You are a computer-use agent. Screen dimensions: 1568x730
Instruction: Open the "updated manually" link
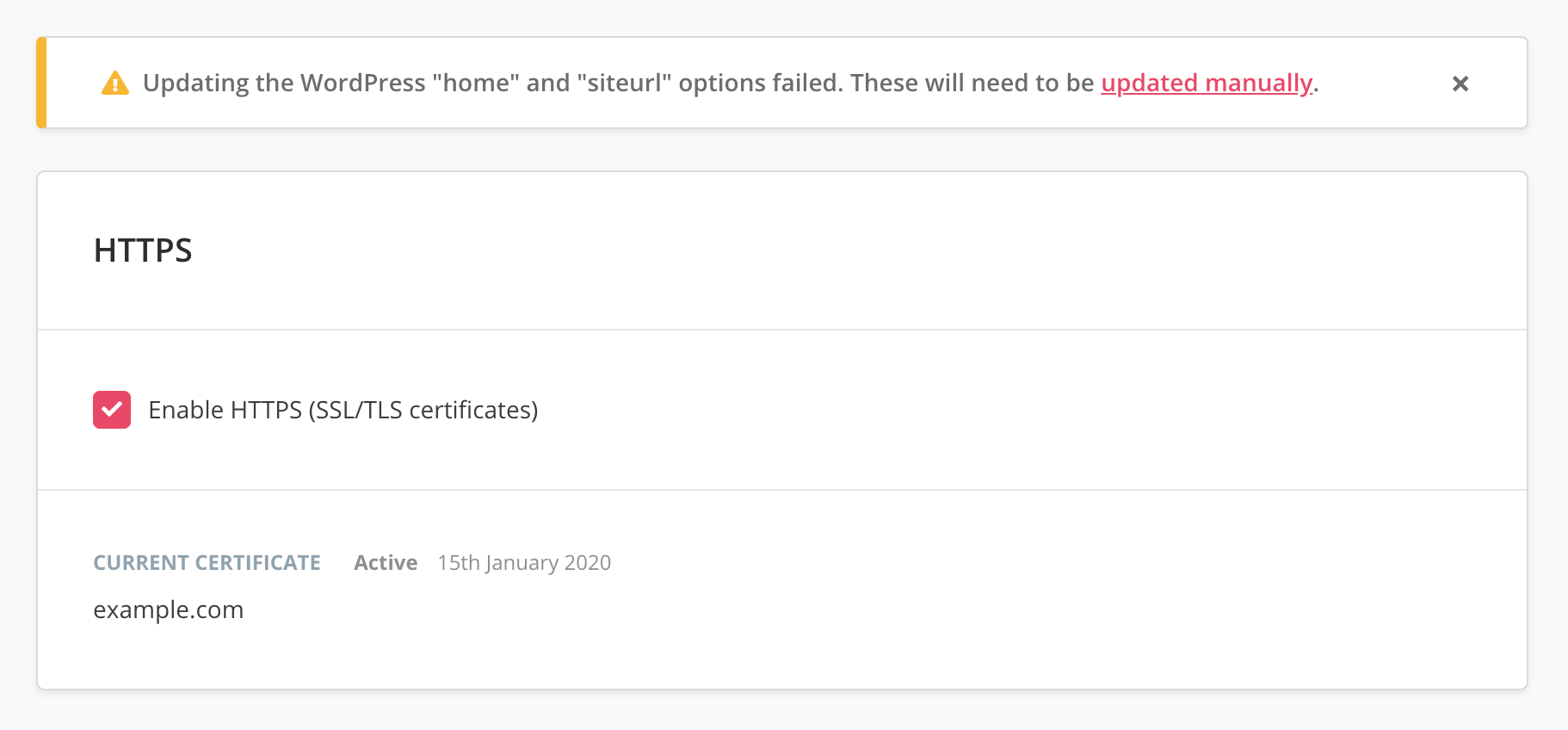click(x=1207, y=83)
